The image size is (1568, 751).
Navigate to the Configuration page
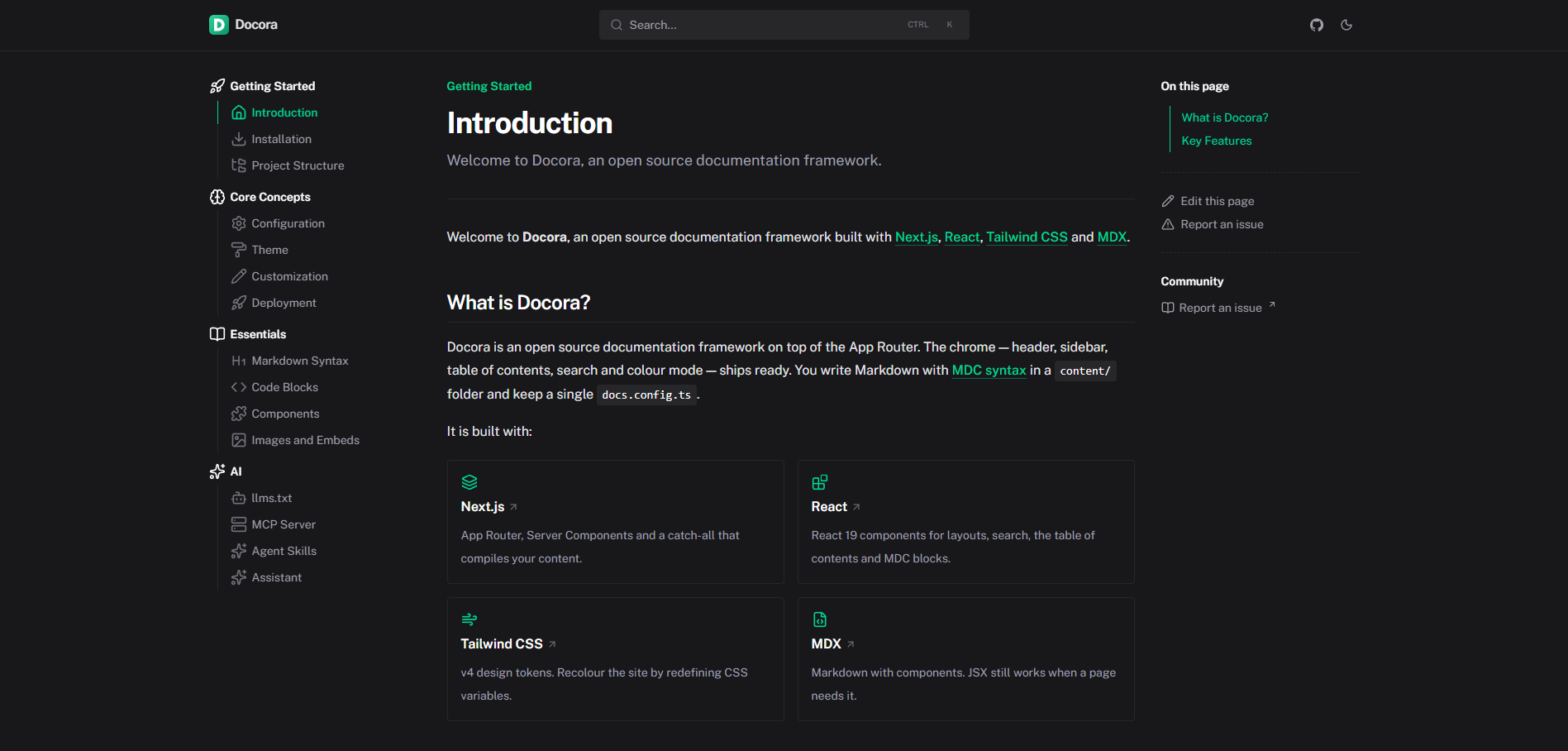pos(288,223)
